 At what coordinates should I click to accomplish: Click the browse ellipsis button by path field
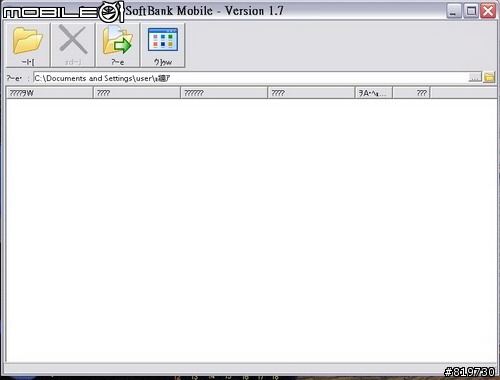475,78
